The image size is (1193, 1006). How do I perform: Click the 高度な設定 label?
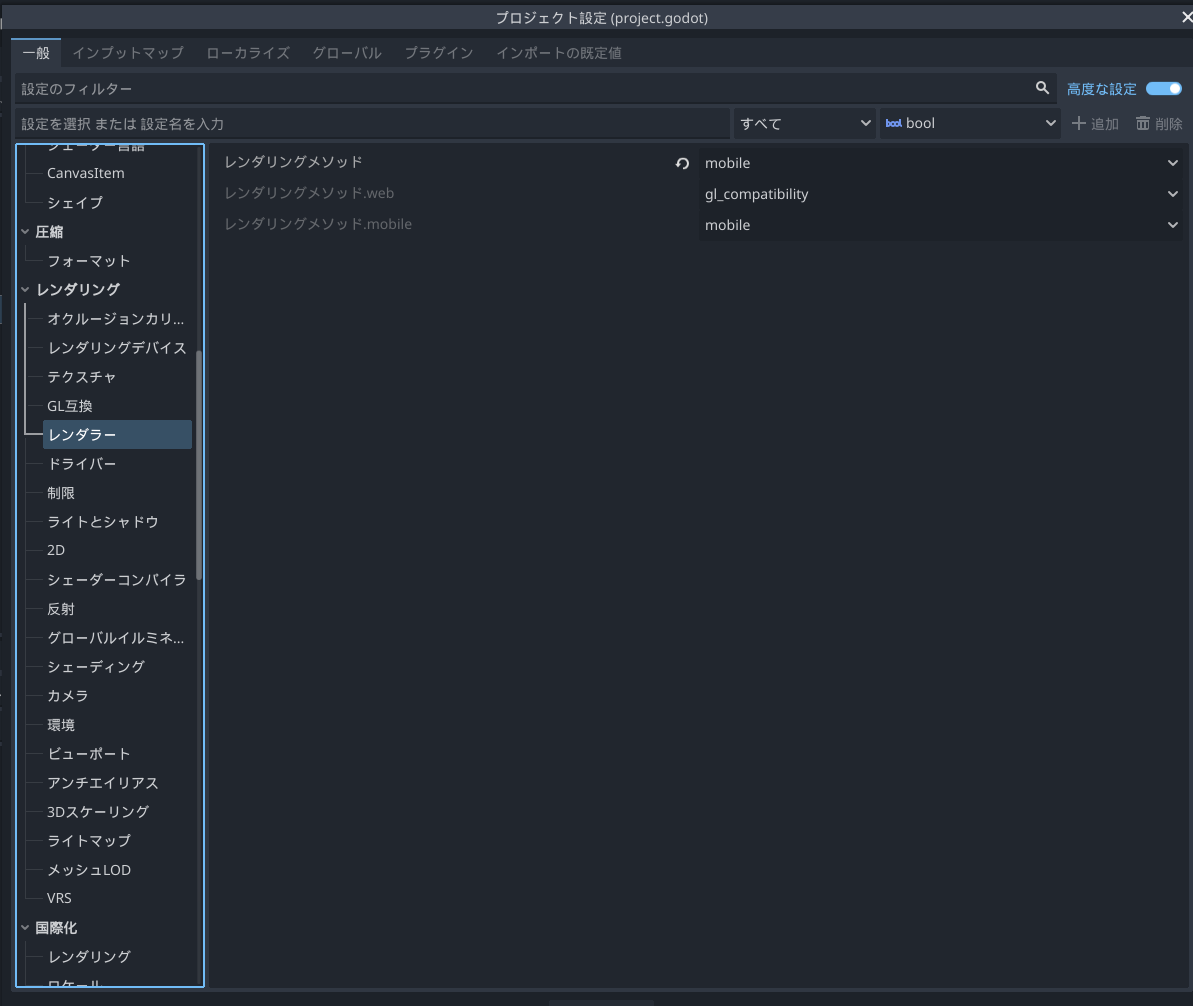pos(1101,89)
